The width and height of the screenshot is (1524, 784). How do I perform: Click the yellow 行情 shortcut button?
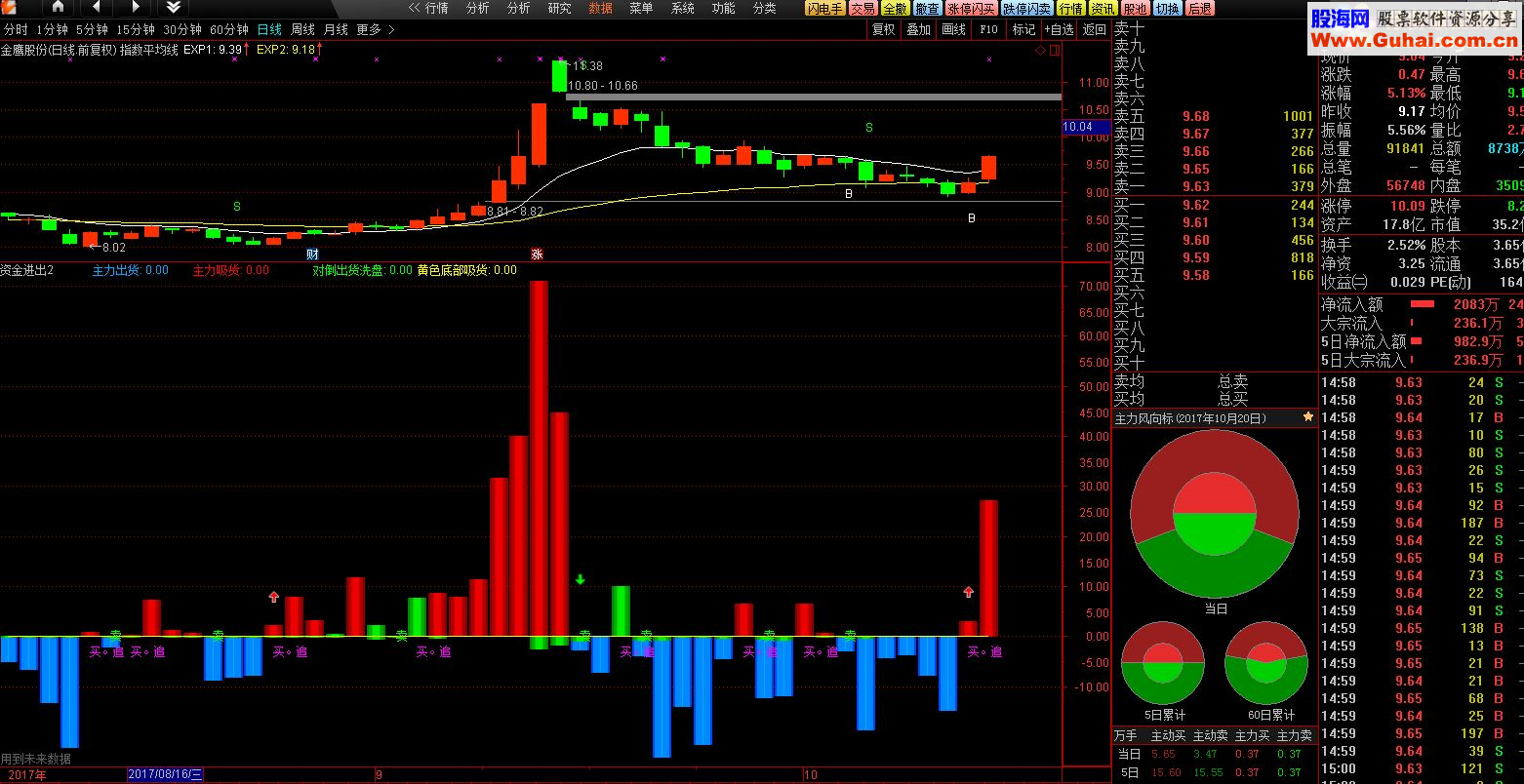point(1071,9)
